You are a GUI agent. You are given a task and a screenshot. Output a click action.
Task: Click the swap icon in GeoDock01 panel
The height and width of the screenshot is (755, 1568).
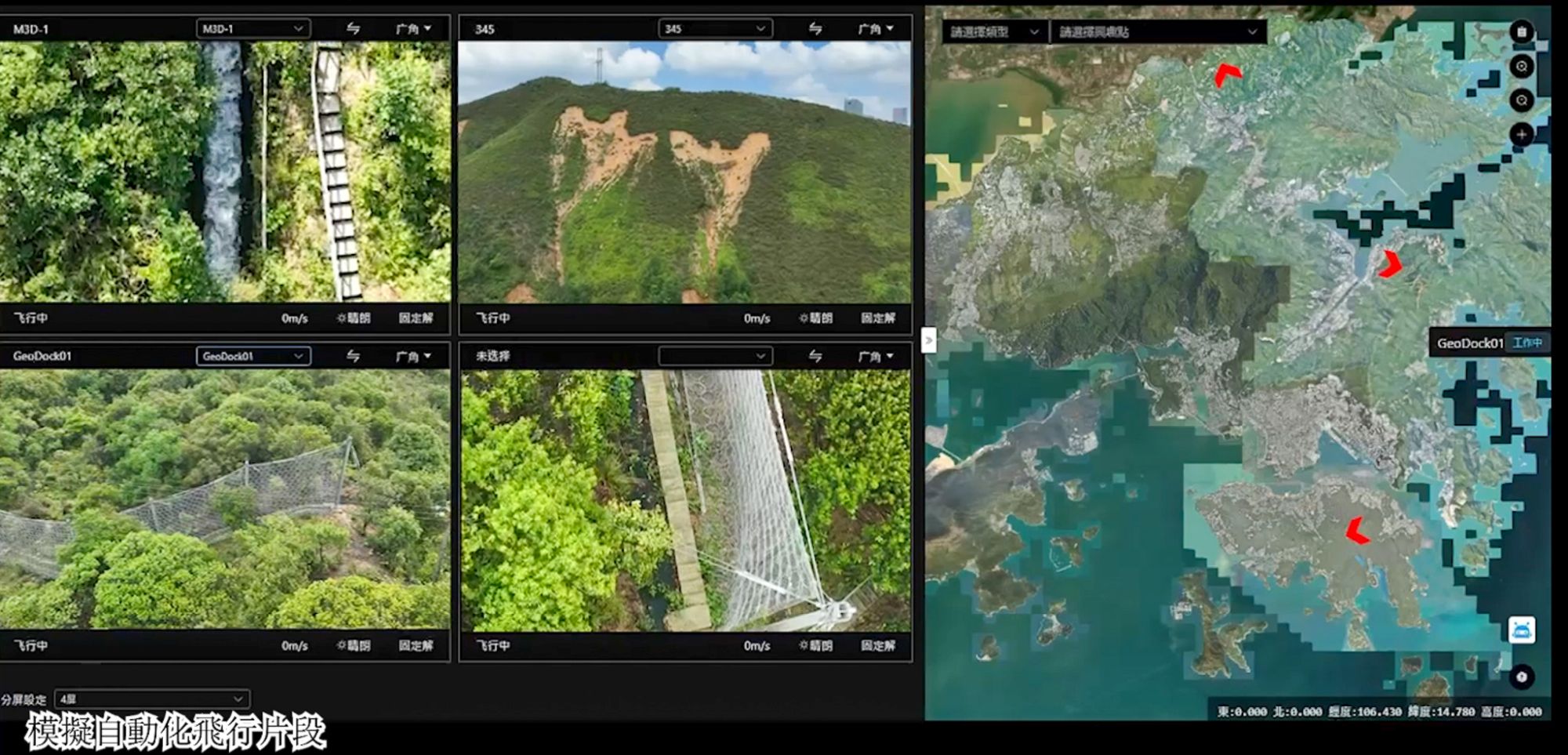(x=354, y=357)
